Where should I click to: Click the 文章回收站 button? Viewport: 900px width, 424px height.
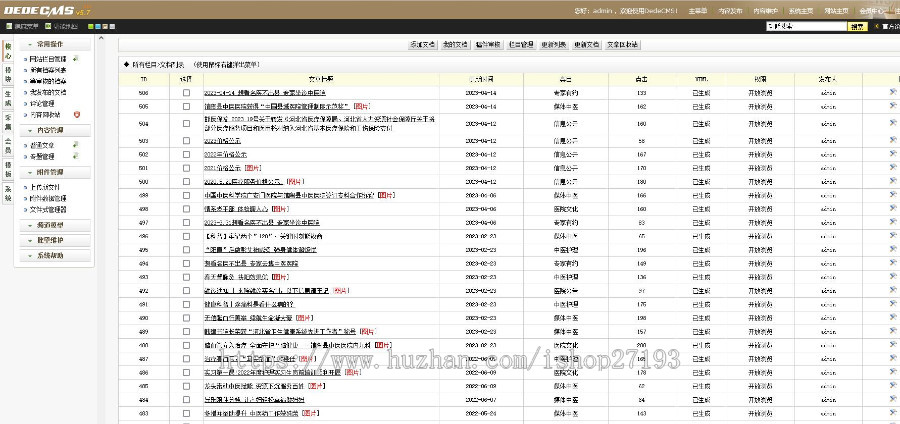coord(623,45)
